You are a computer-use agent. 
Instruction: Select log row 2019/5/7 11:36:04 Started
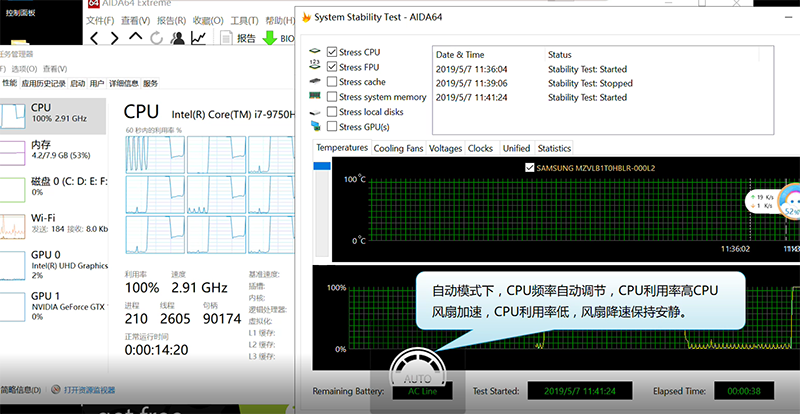pyautogui.click(x=603, y=69)
